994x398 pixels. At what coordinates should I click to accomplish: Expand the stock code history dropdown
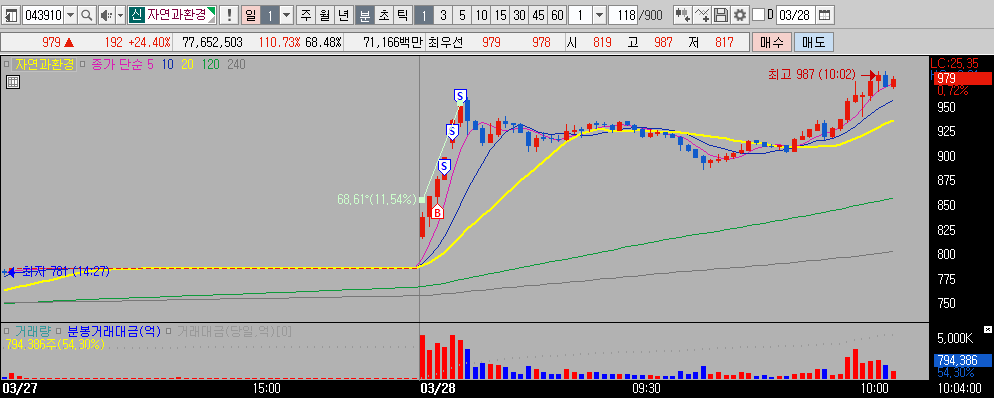tap(70, 15)
